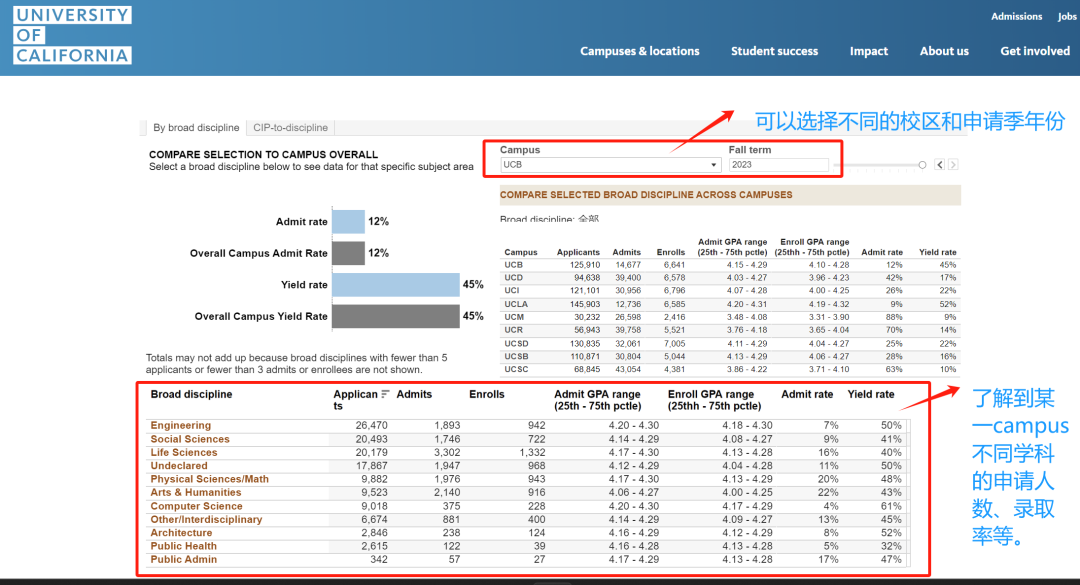
Task: Switch to the CIP-to-discipline tab
Action: (290, 128)
